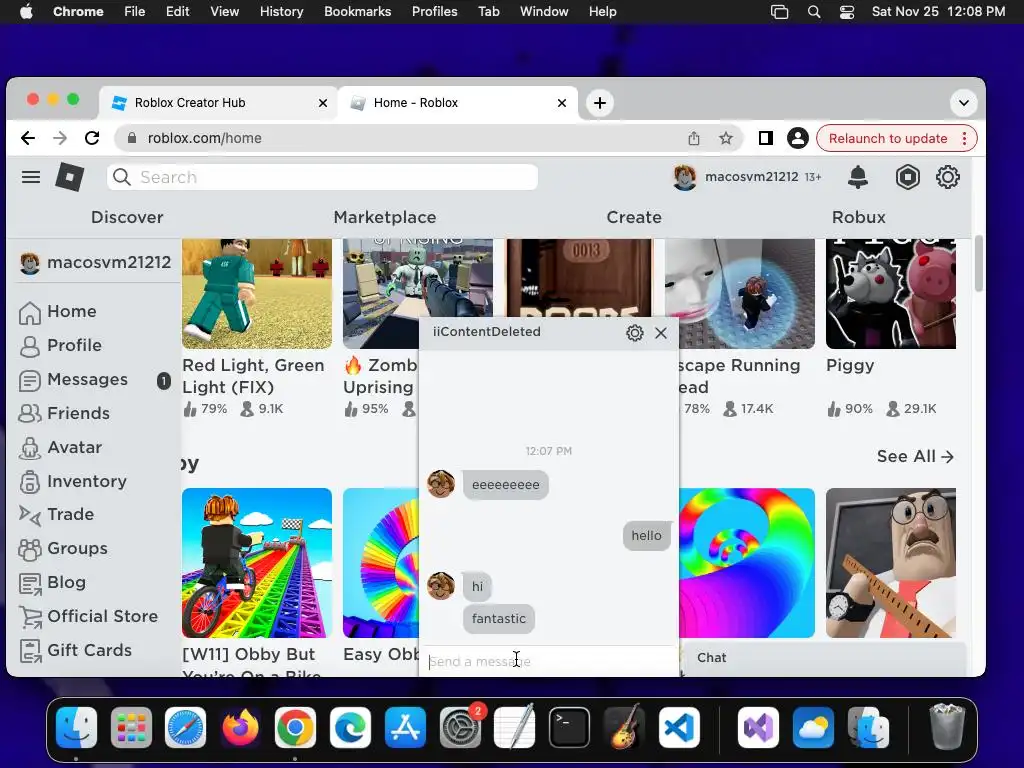Viewport: 1024px width, 768px height.
Task: Close the Roblox Creator Hub tab
Action: pos(323,103)
